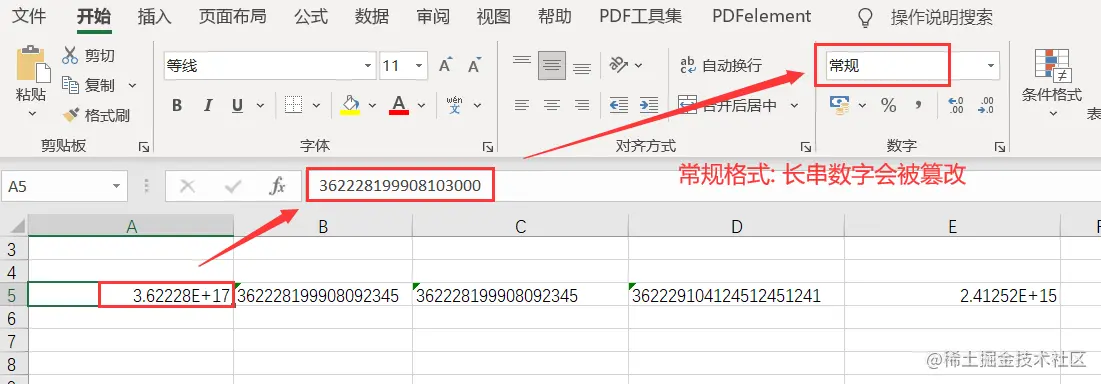Open clipboard pane dialog launcher
This screenshot has height=384, width=1101.
[144, 147]
